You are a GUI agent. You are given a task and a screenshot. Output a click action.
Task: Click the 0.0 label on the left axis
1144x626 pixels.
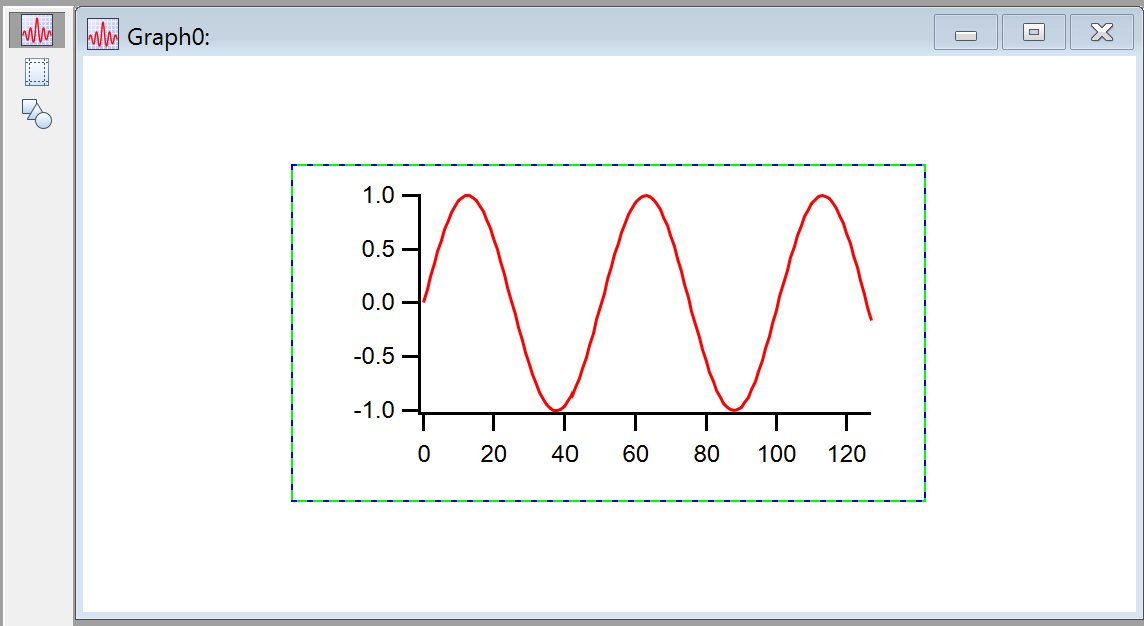[x=378, y=302]
